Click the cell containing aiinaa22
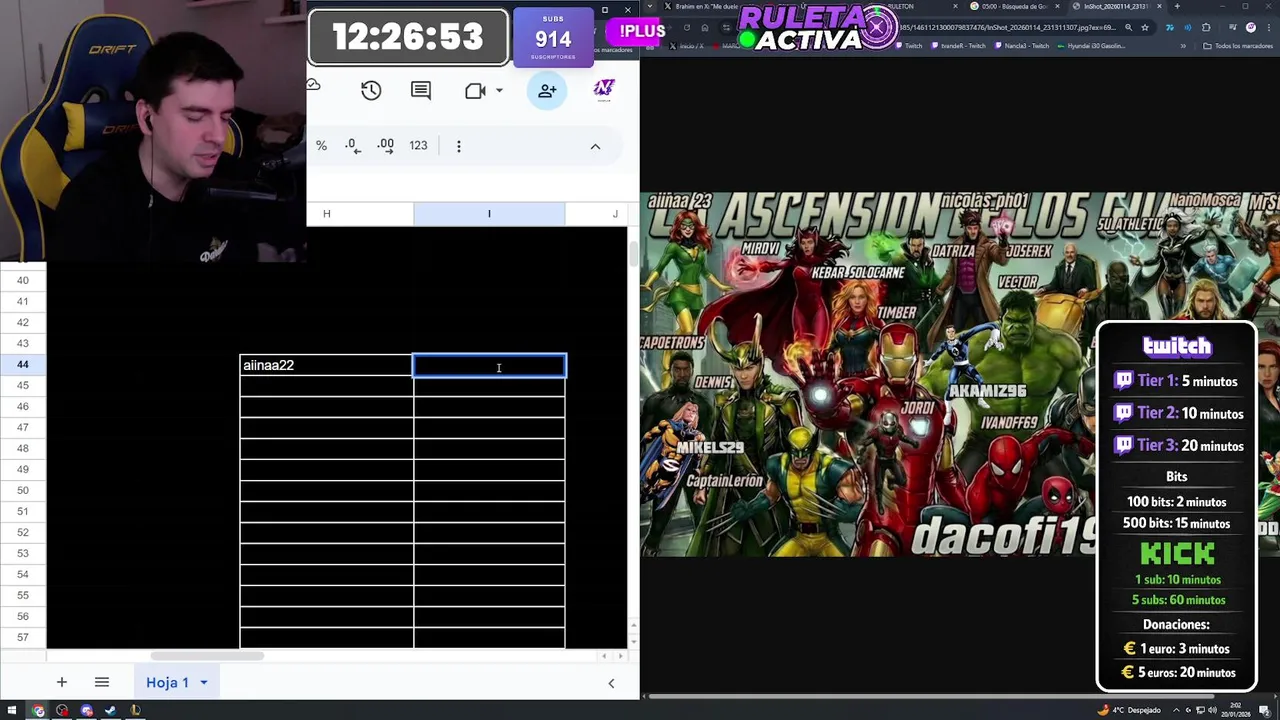The image size is (1280, 720). click(326, 365)
